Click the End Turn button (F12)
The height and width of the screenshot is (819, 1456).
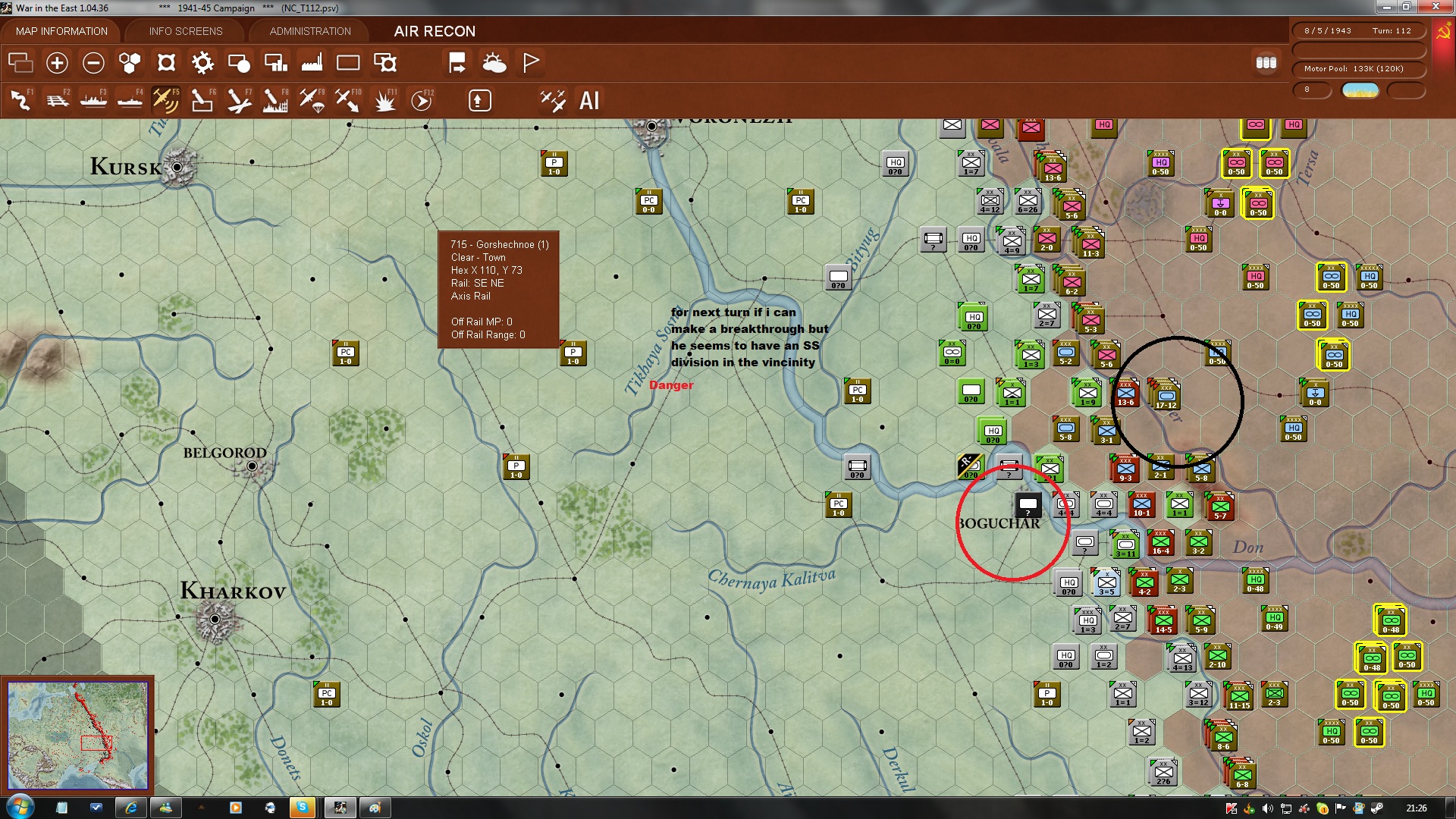(x=422, y=100)
